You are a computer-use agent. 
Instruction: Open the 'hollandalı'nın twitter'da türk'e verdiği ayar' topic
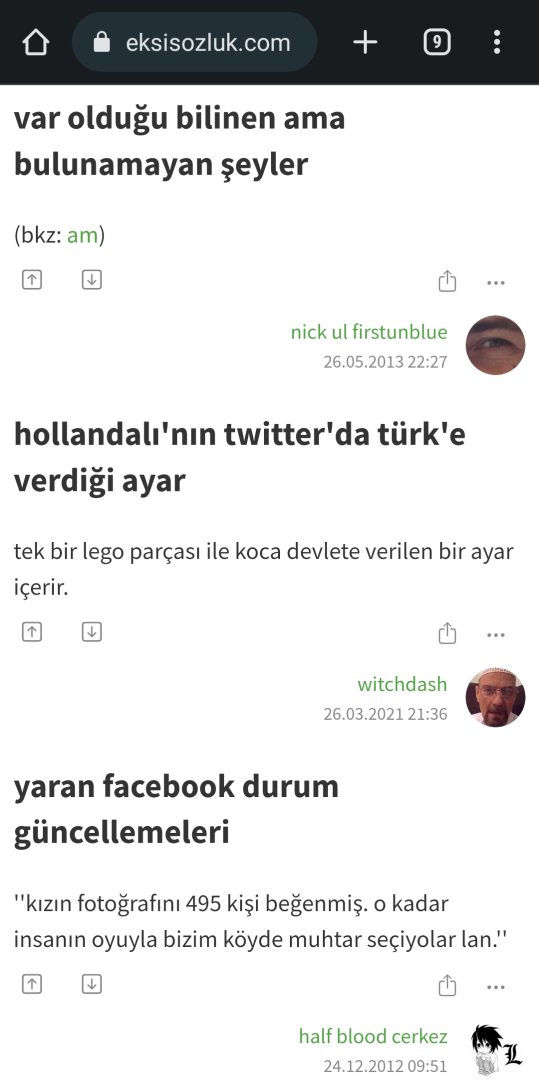[x=240, y=457]
